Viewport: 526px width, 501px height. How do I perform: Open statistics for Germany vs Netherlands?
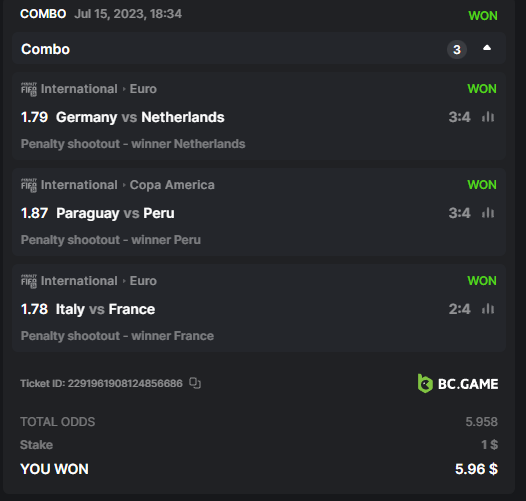[488, 117]
